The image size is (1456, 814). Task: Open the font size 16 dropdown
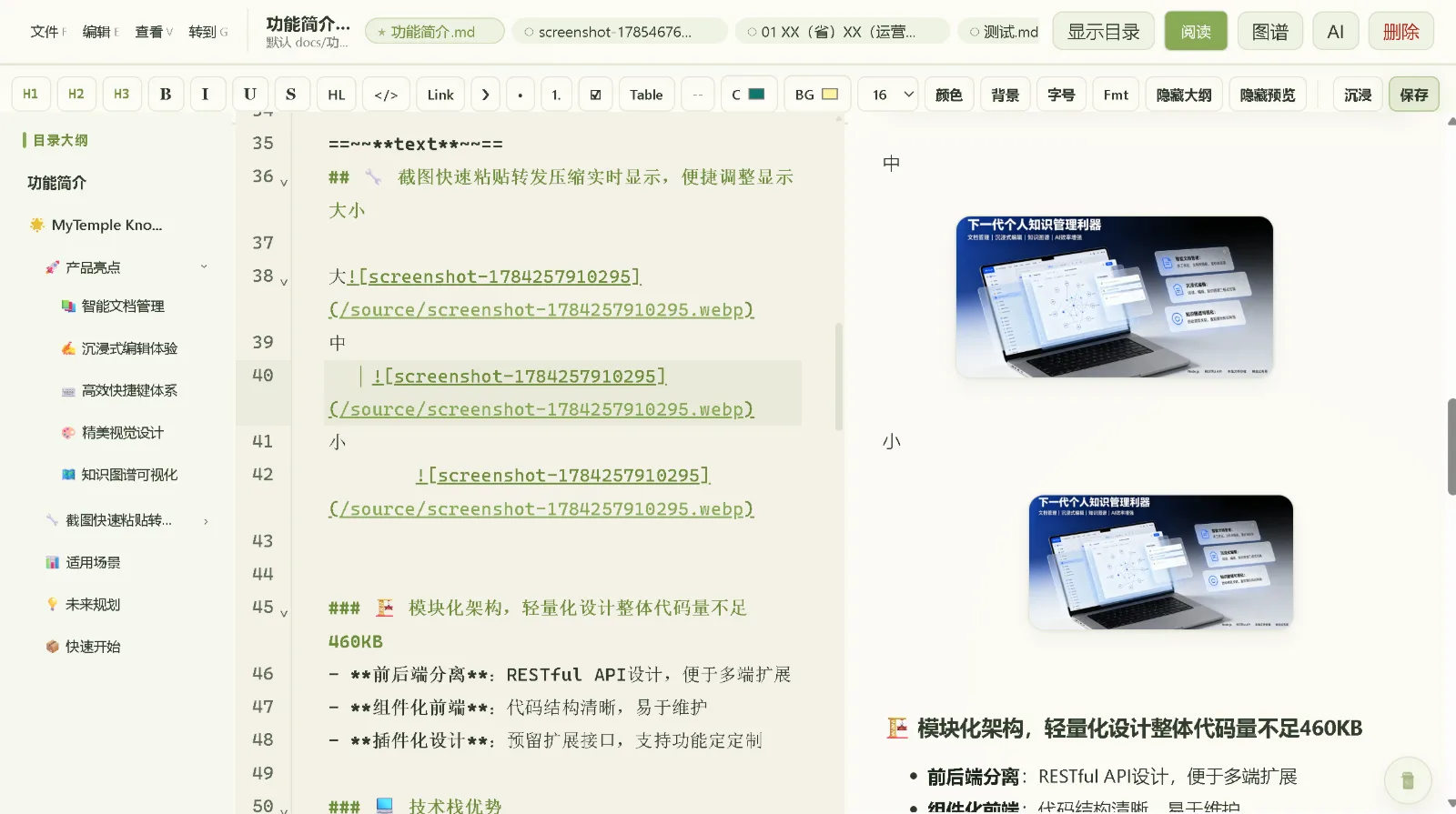[888, 95]
